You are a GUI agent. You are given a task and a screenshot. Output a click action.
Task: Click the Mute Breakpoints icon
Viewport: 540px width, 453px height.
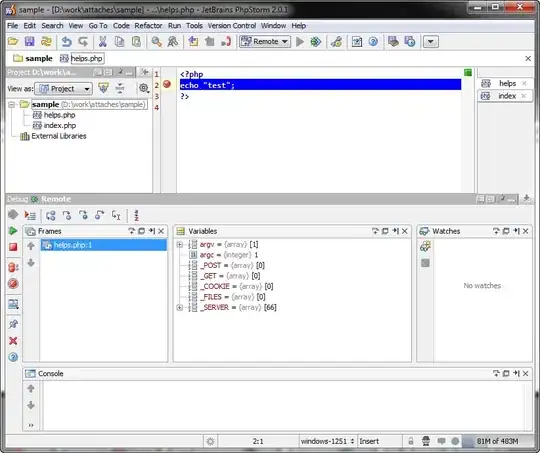13,284
